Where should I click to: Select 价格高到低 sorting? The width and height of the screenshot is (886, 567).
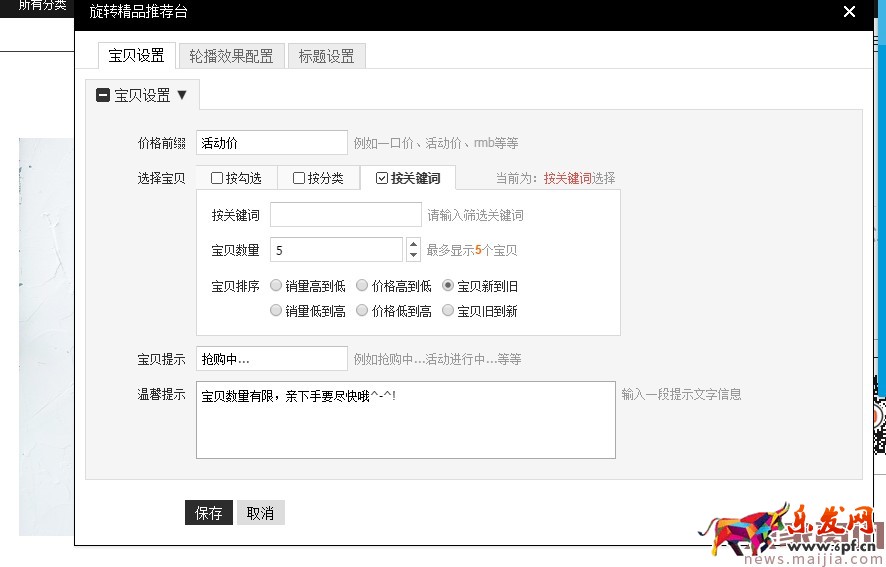click(x=362, y=285)
